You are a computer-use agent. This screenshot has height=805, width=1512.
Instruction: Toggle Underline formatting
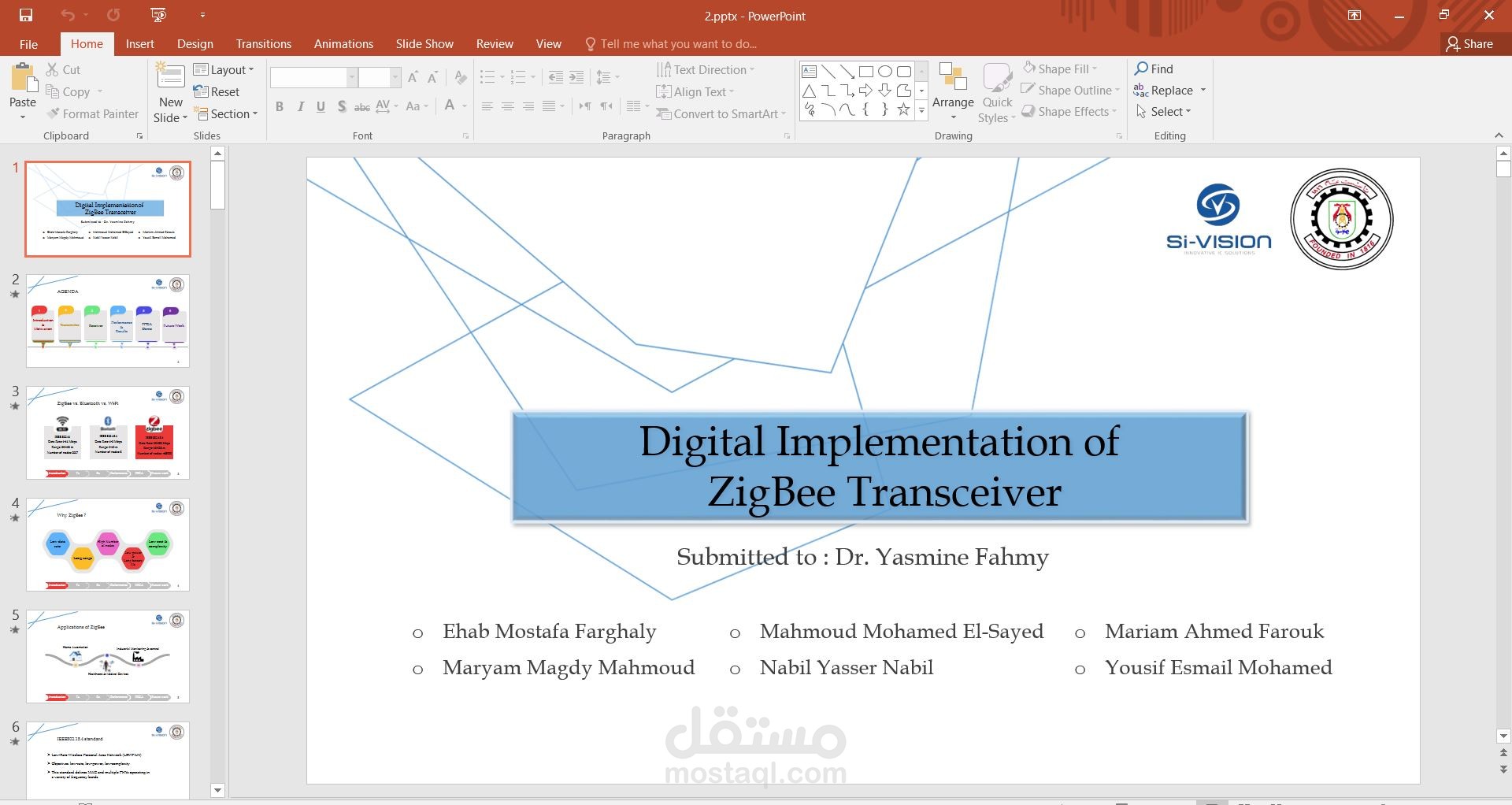point(321,106)
